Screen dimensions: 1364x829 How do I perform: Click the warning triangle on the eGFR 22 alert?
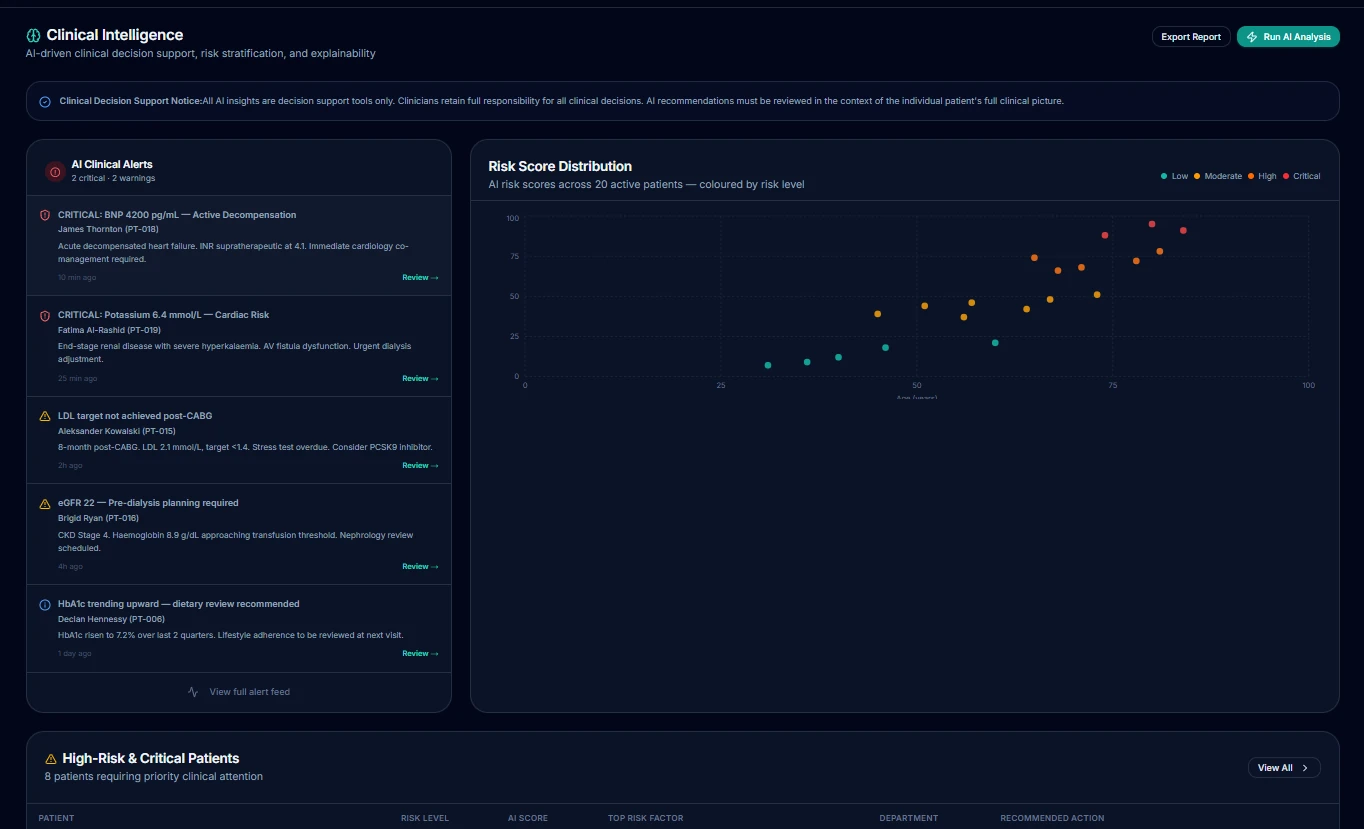45,504
